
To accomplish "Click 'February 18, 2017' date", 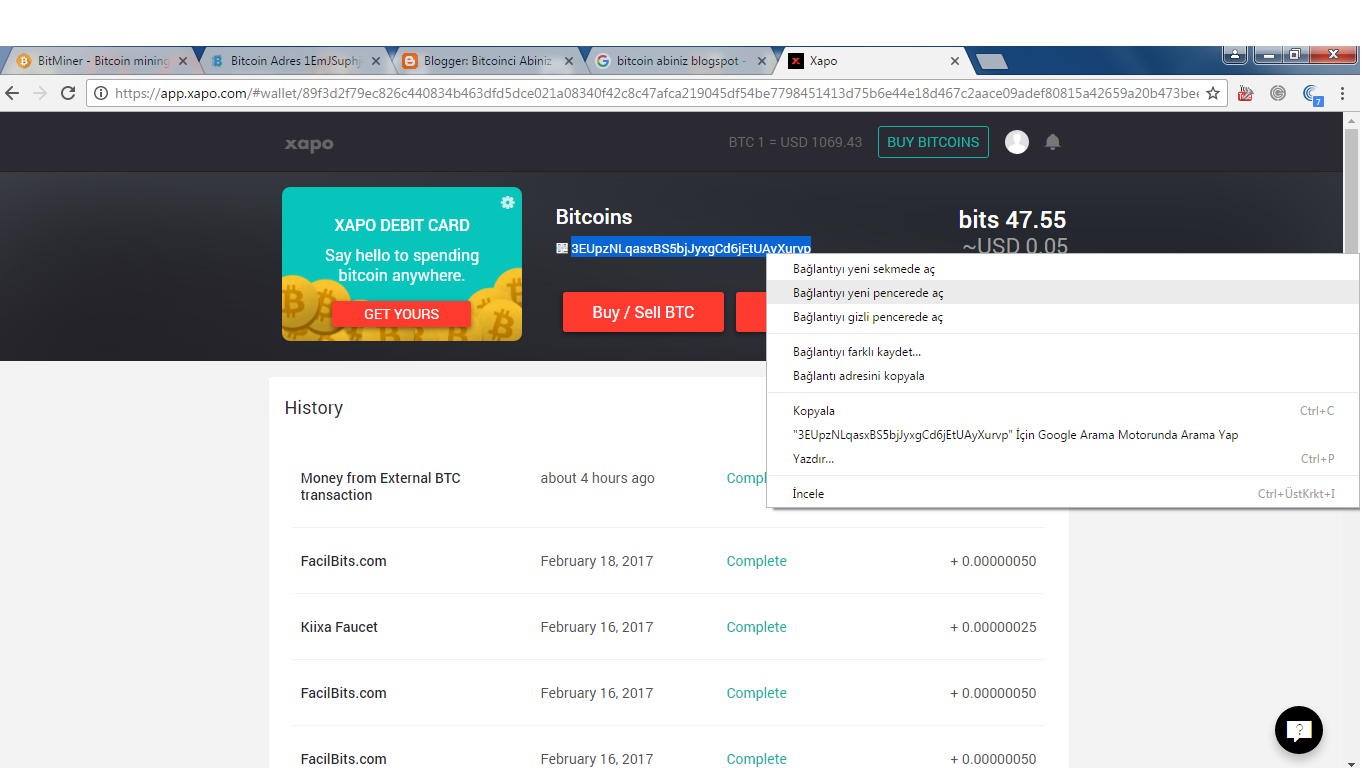I will coord(597,561).
